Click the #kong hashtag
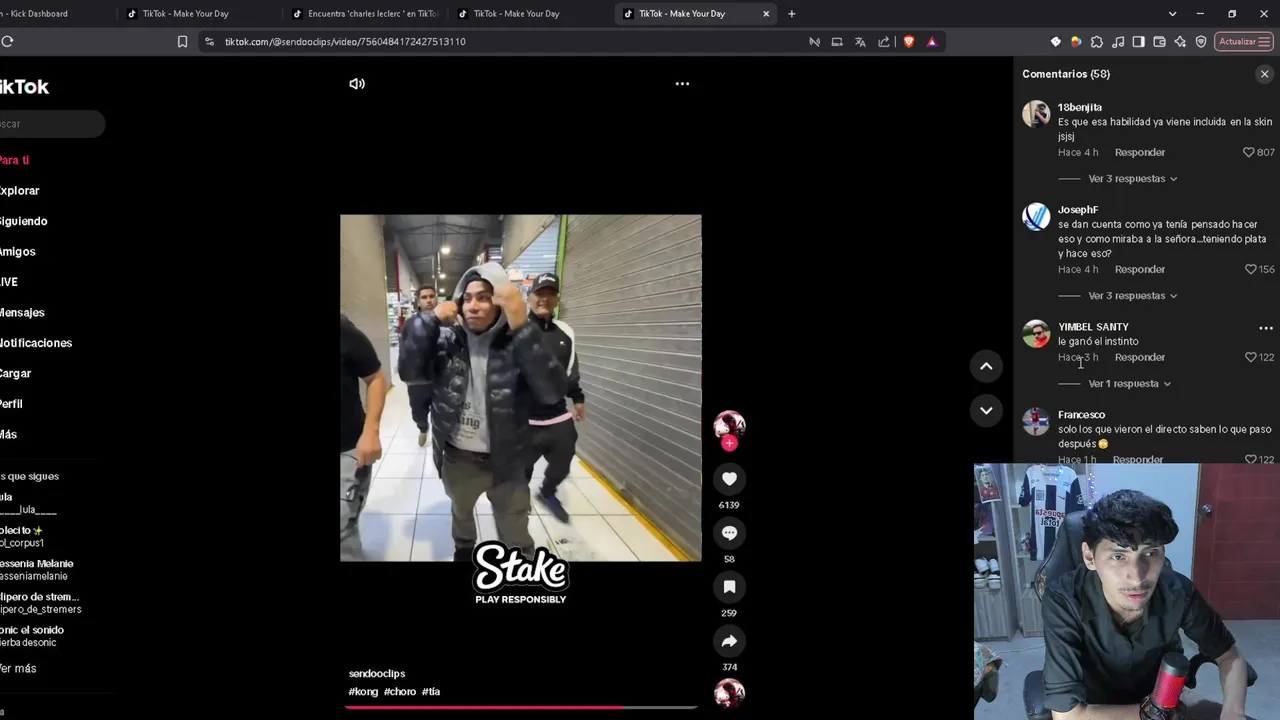 pyautogui.click(x=363, y=692)
